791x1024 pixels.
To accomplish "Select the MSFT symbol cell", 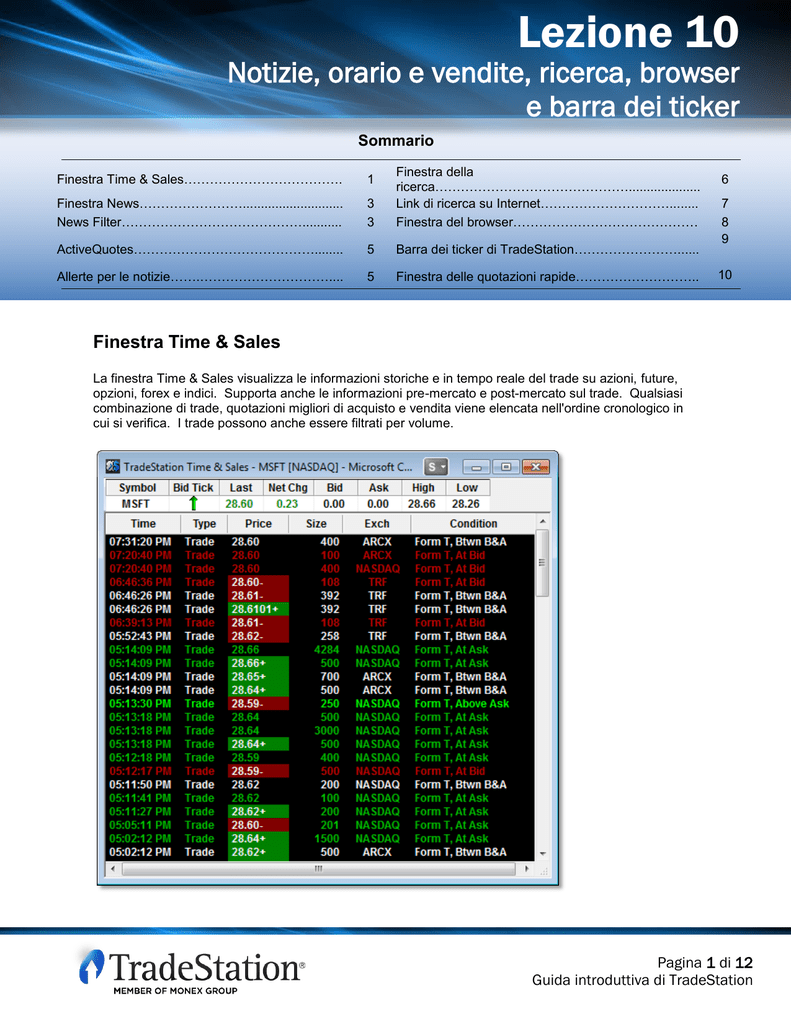I will pyautogui.click(x=136, y=504).
